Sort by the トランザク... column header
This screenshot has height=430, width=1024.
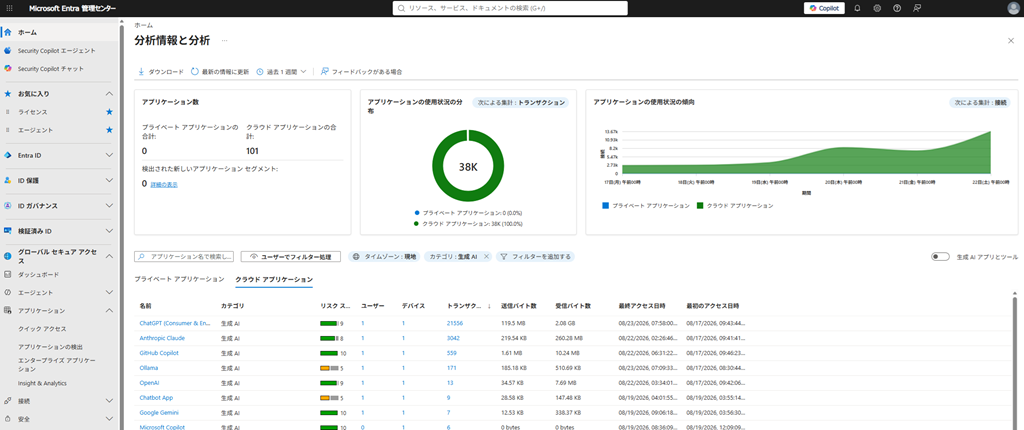465,306
